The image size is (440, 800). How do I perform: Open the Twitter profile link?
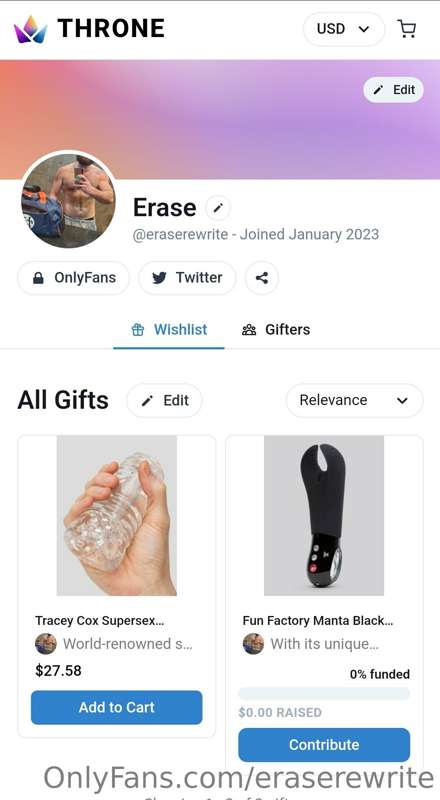coord(187,278)
